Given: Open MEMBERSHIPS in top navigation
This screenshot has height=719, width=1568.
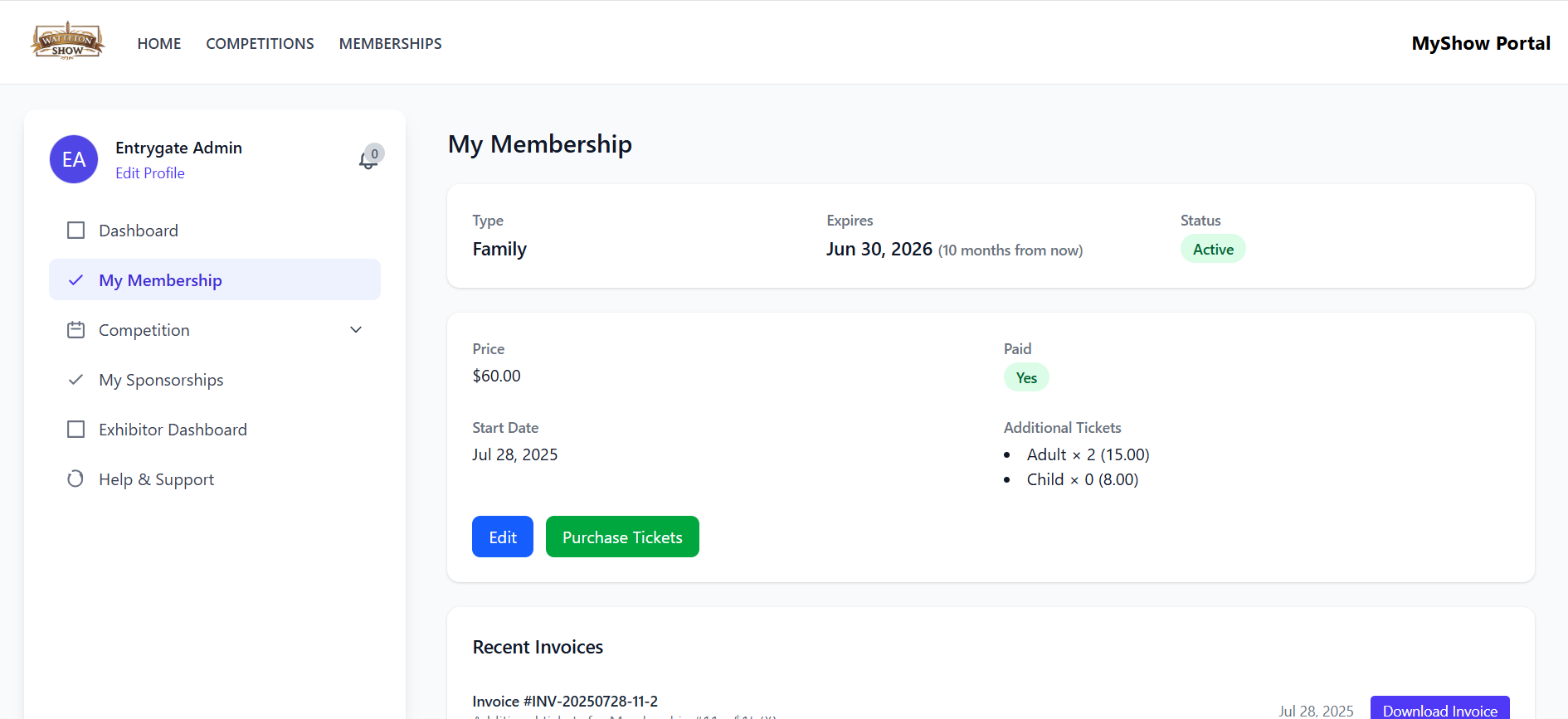Looking at the screenshot, I should click(x=390, y=43).
